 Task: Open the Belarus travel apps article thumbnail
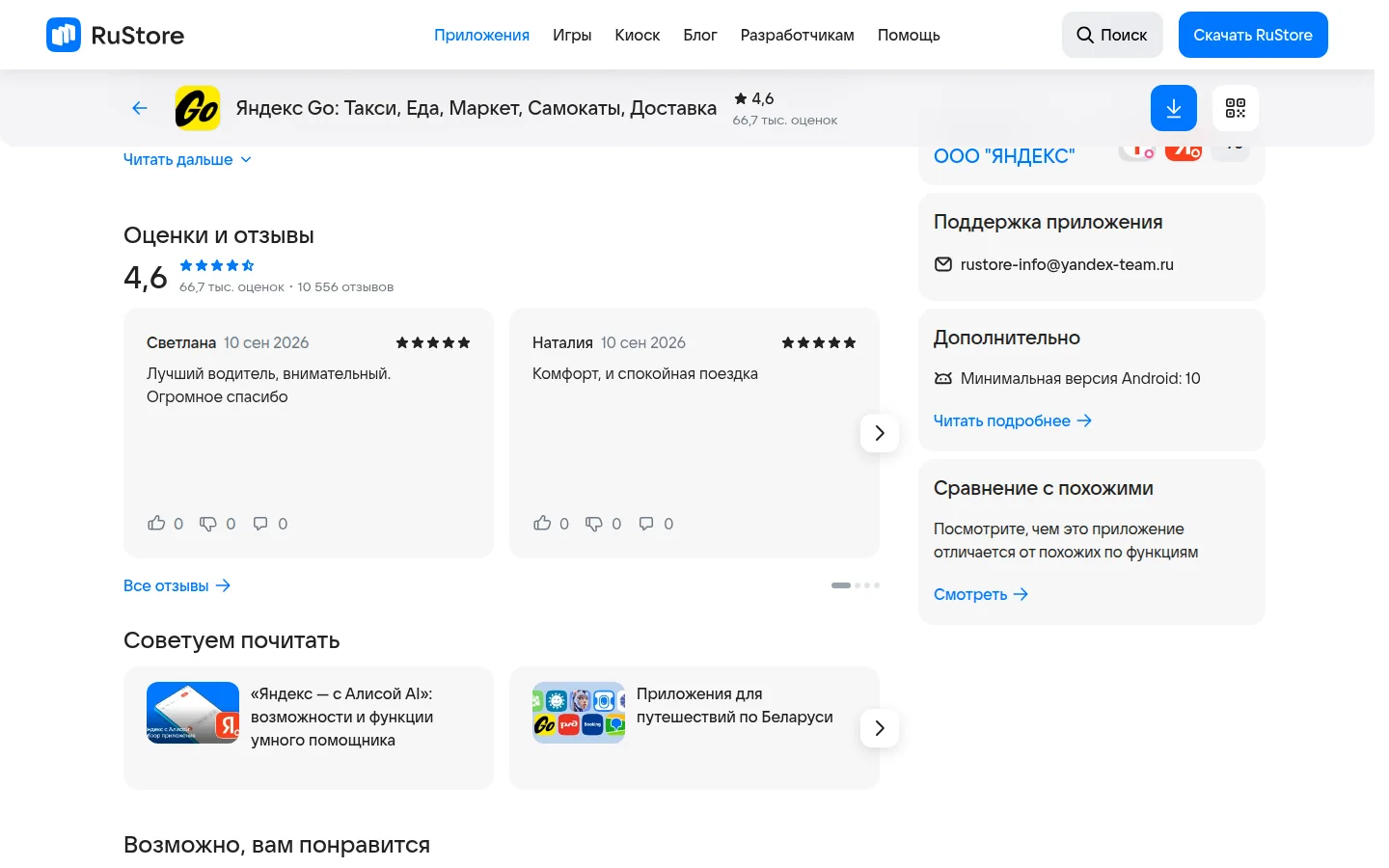tap(579, 713)
